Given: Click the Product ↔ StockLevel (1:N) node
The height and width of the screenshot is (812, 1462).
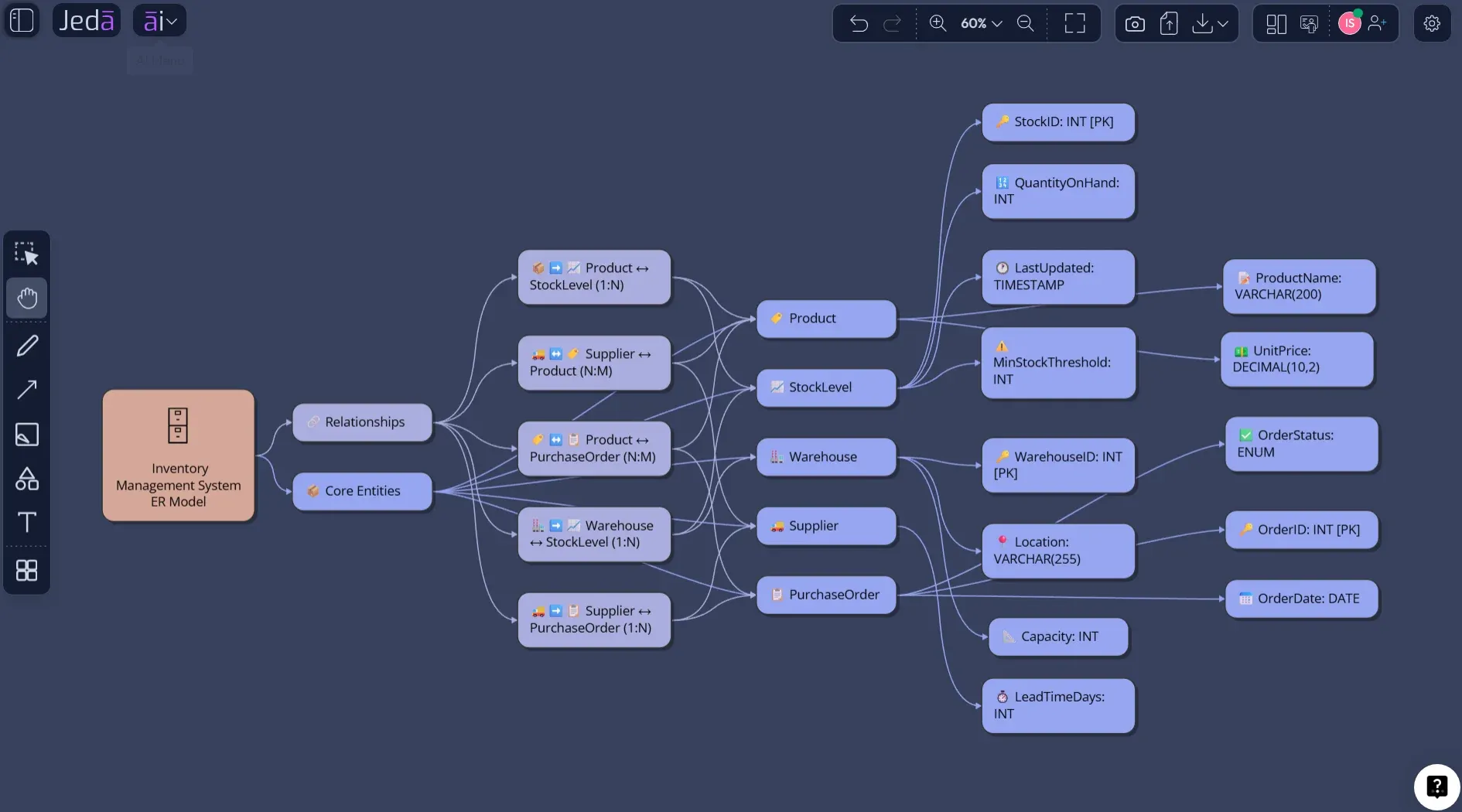Looking at the screenshot, I should 594,277.
